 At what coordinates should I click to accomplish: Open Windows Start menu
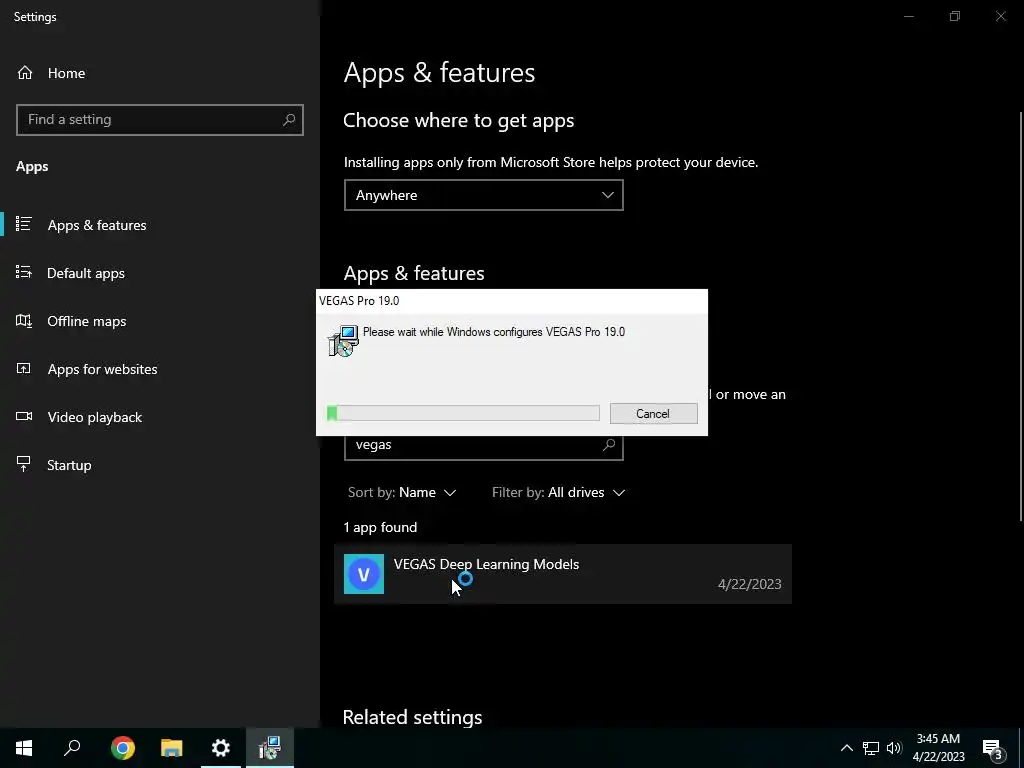pyautogui.click(x=24, y=748)
